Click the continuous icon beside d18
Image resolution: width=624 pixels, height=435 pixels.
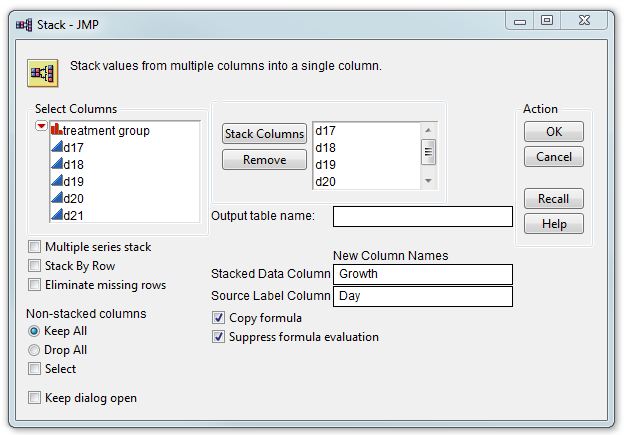[56, 164]
